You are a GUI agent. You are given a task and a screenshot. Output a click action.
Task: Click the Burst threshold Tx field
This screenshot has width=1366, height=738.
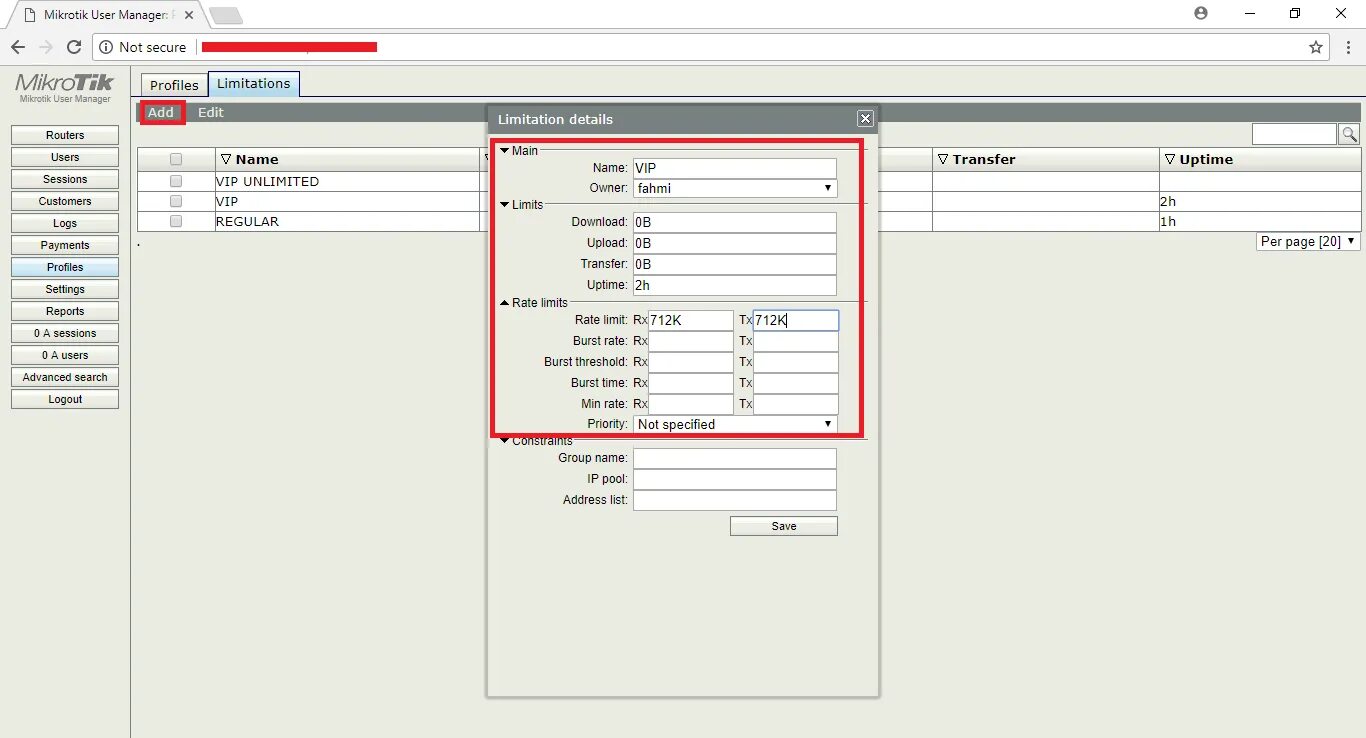pos(796,362)
